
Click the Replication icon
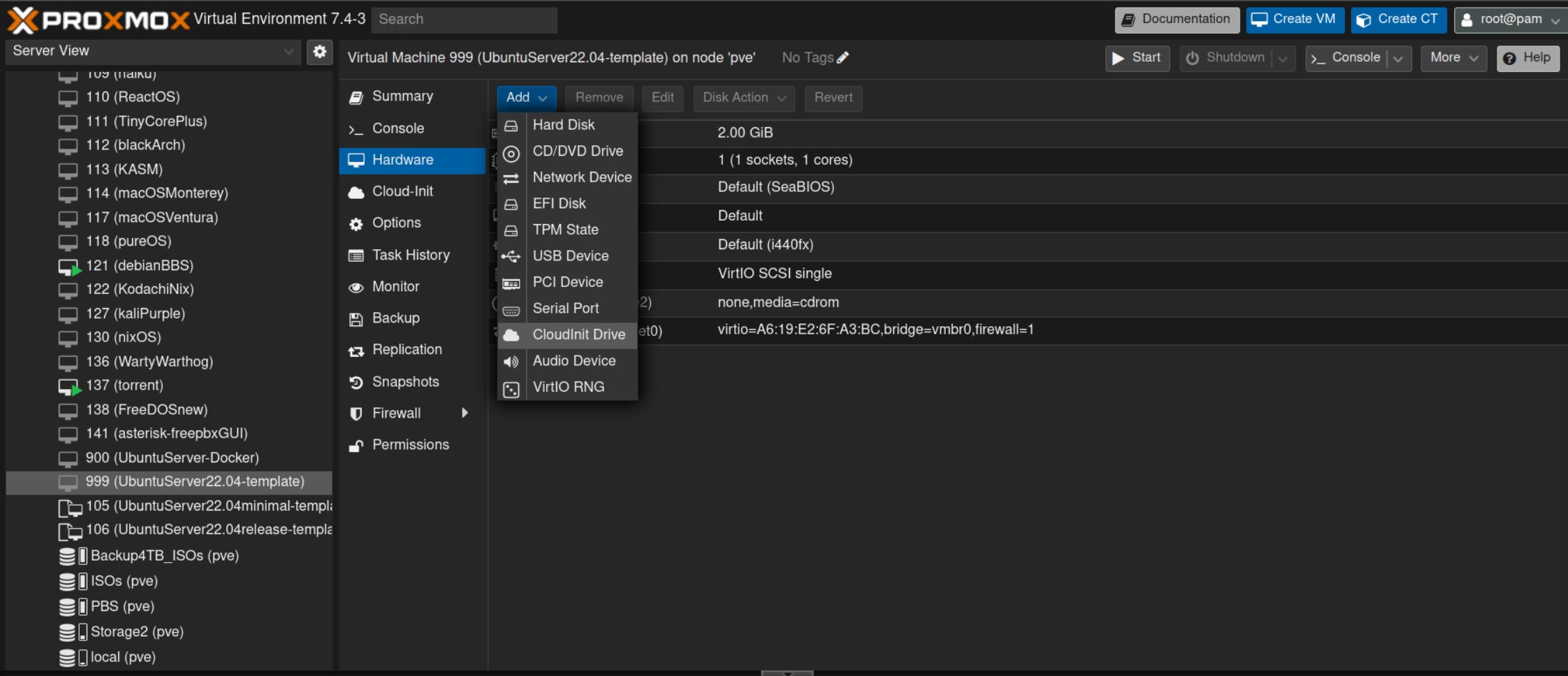tap(356, 351)
